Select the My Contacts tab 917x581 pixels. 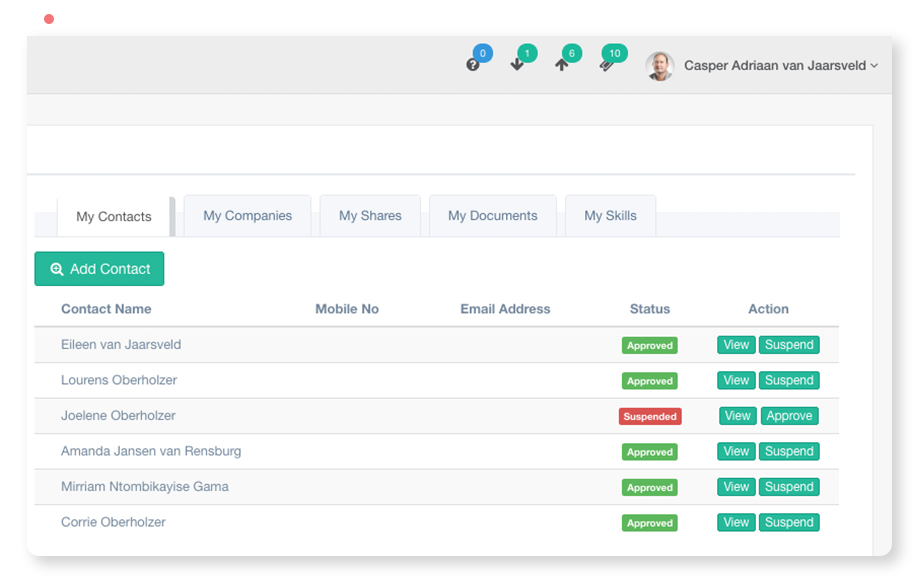114,217
